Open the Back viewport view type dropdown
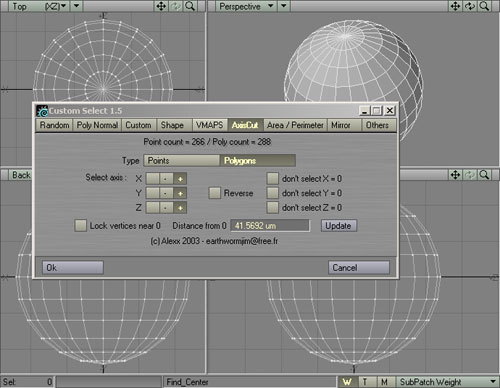 (x=21, y=175)
